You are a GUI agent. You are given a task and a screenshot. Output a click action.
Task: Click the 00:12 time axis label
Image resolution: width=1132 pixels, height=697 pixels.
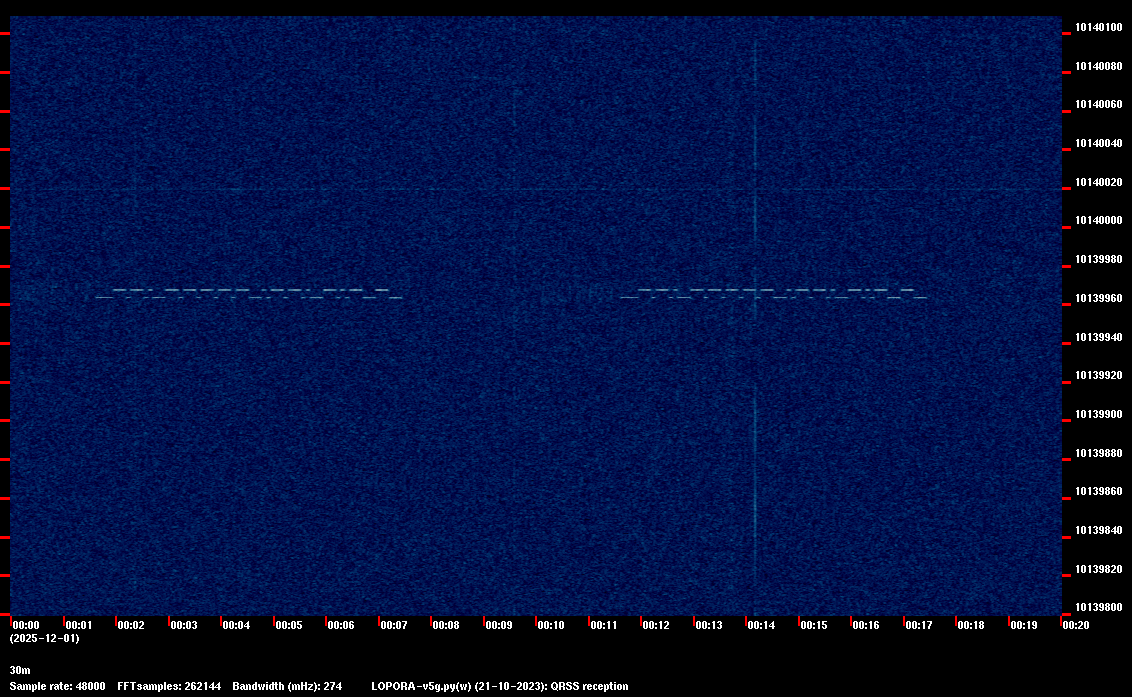[656, 625]
